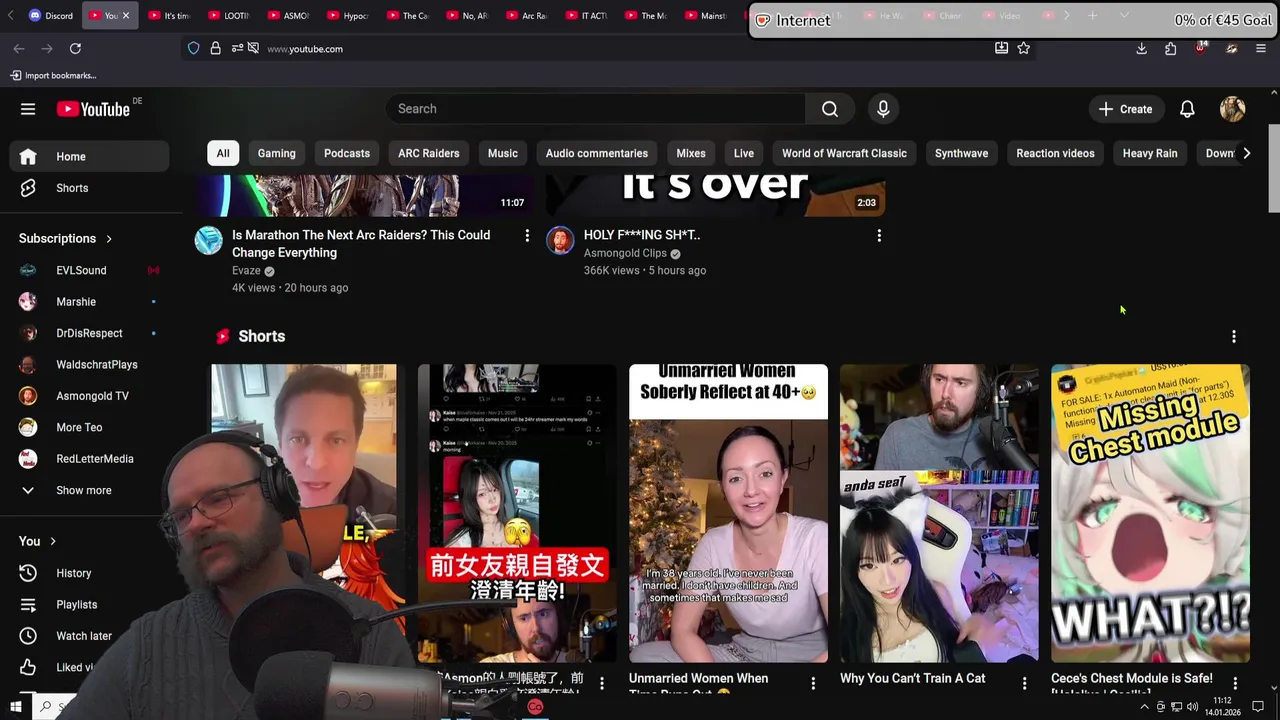Click the search magnifier button
This screenshot has height=720, width=1280.
830,109
